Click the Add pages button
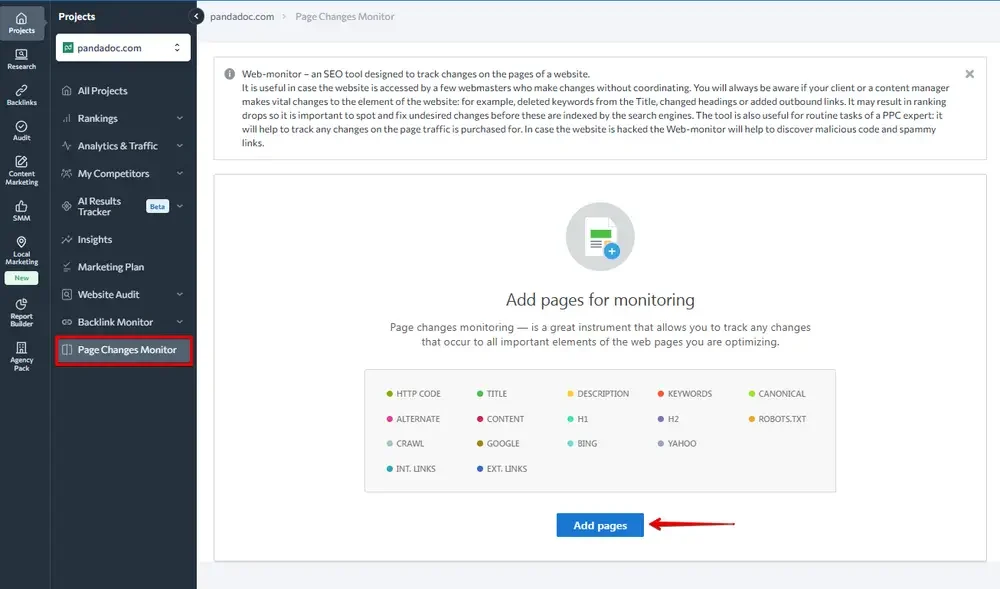This screenshot has width=1000, height=589. (600, 525)
